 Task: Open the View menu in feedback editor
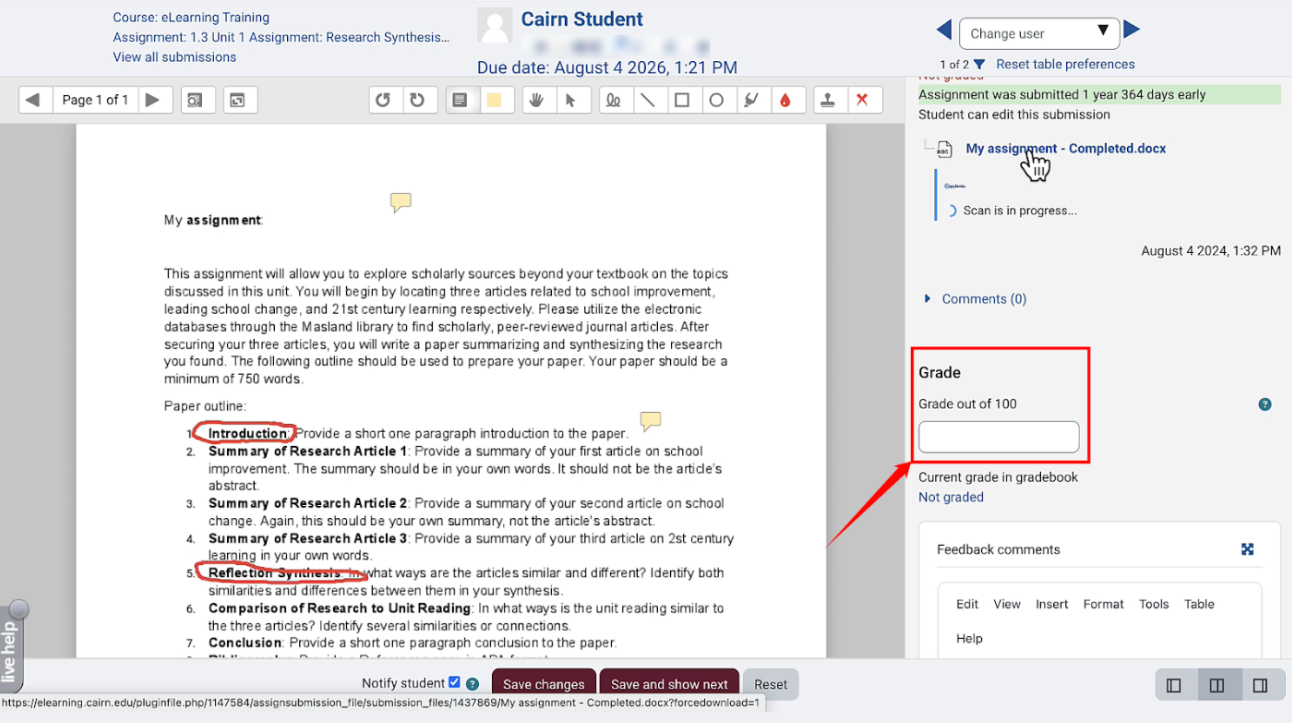pos(1007,604)
